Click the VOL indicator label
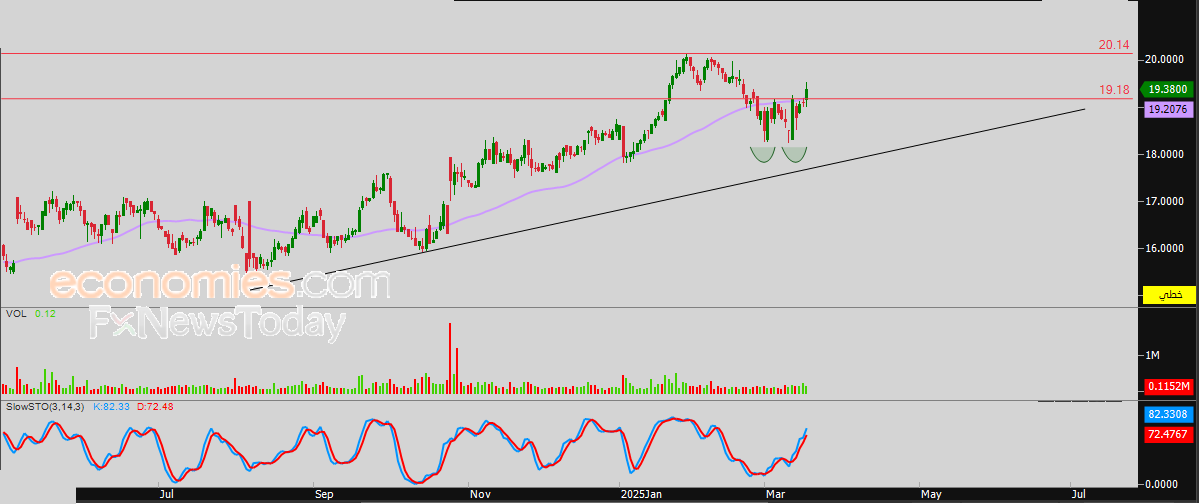Screen dimensions: 1199x504 16,314
